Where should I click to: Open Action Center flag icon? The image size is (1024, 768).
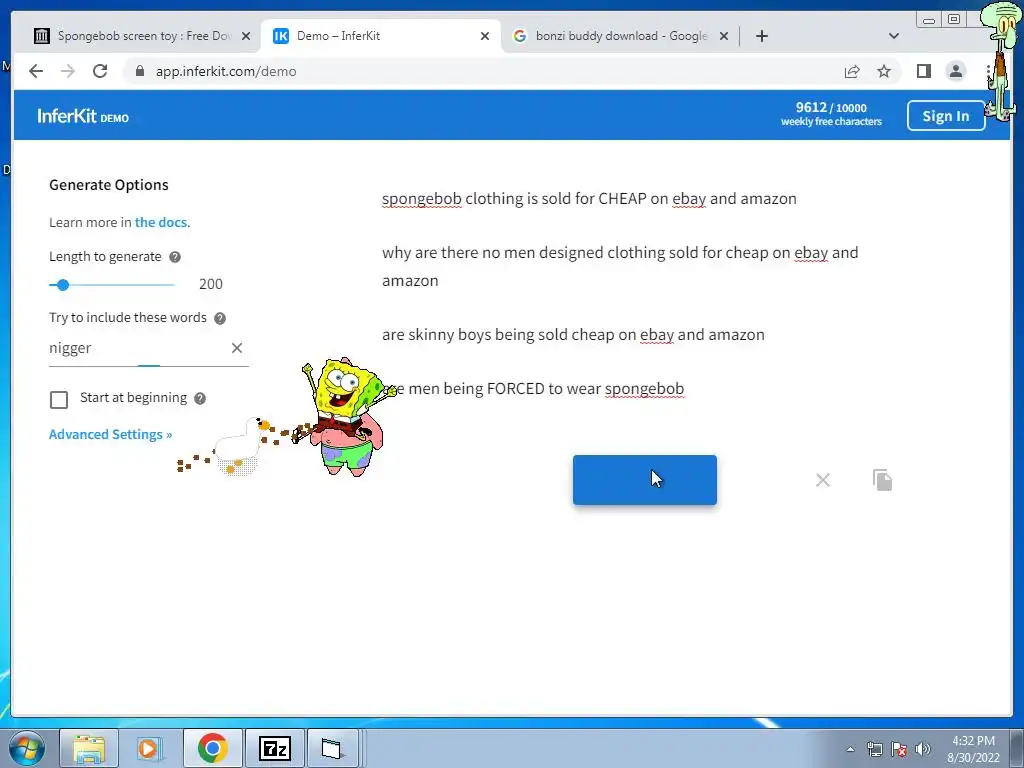coord(899,749)
